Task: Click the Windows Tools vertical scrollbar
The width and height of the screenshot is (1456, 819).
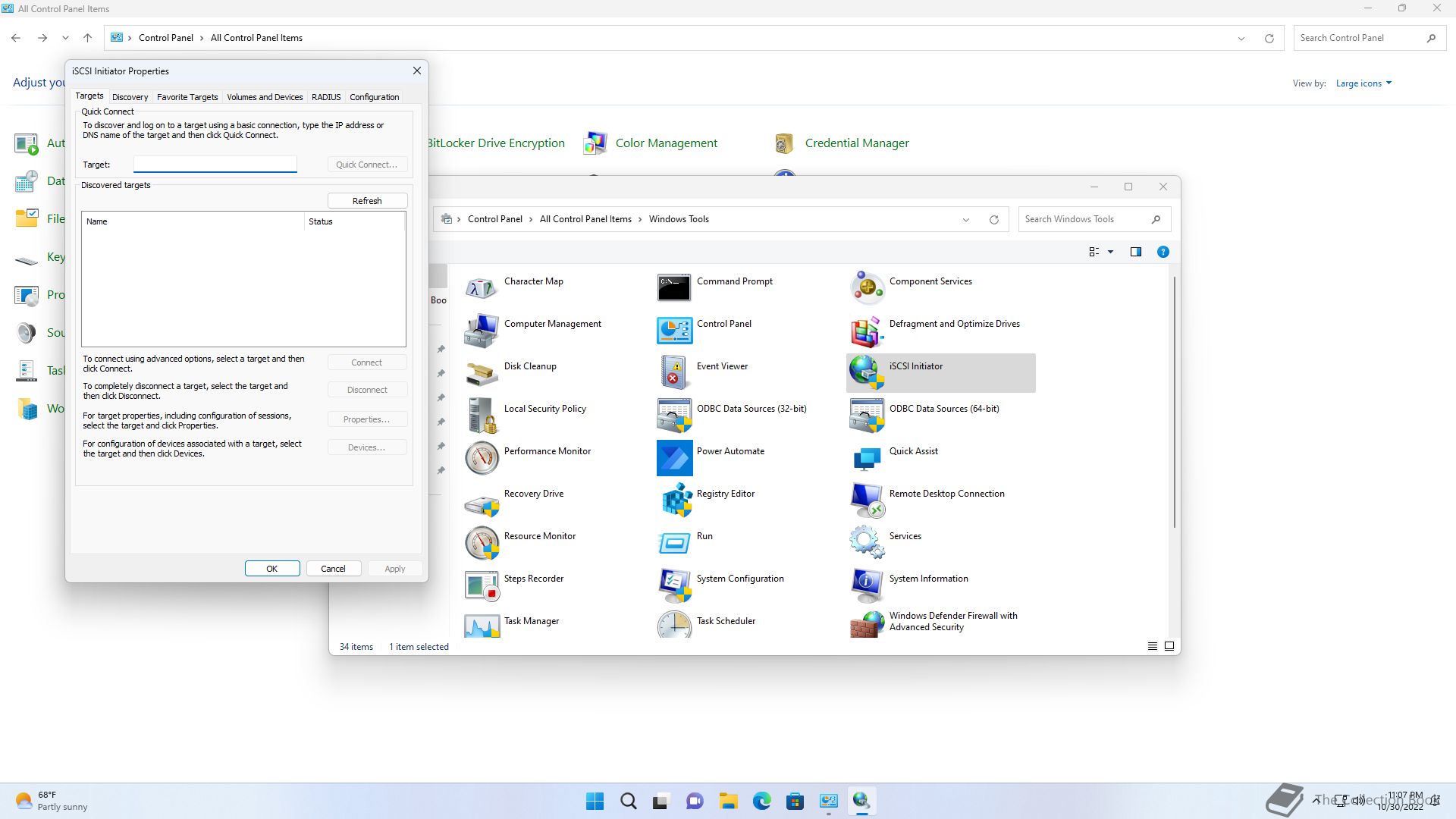Action: 1175,402
